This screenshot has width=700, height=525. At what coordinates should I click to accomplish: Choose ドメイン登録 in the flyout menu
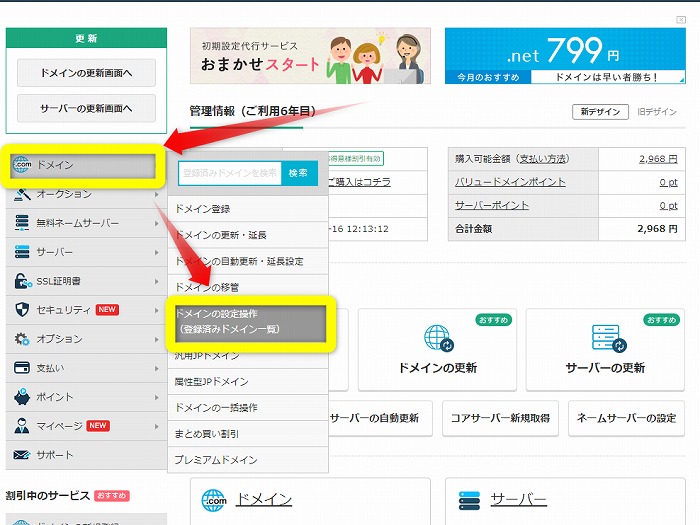pos(202,209)
